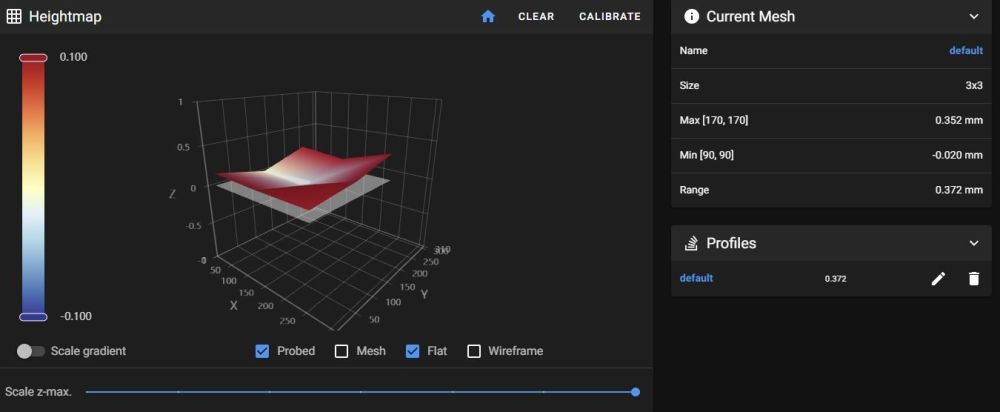This screenshot has height=412, width=1000.
Task: Uncheck the Probed checkbox
Action: (x=262, y=351)
